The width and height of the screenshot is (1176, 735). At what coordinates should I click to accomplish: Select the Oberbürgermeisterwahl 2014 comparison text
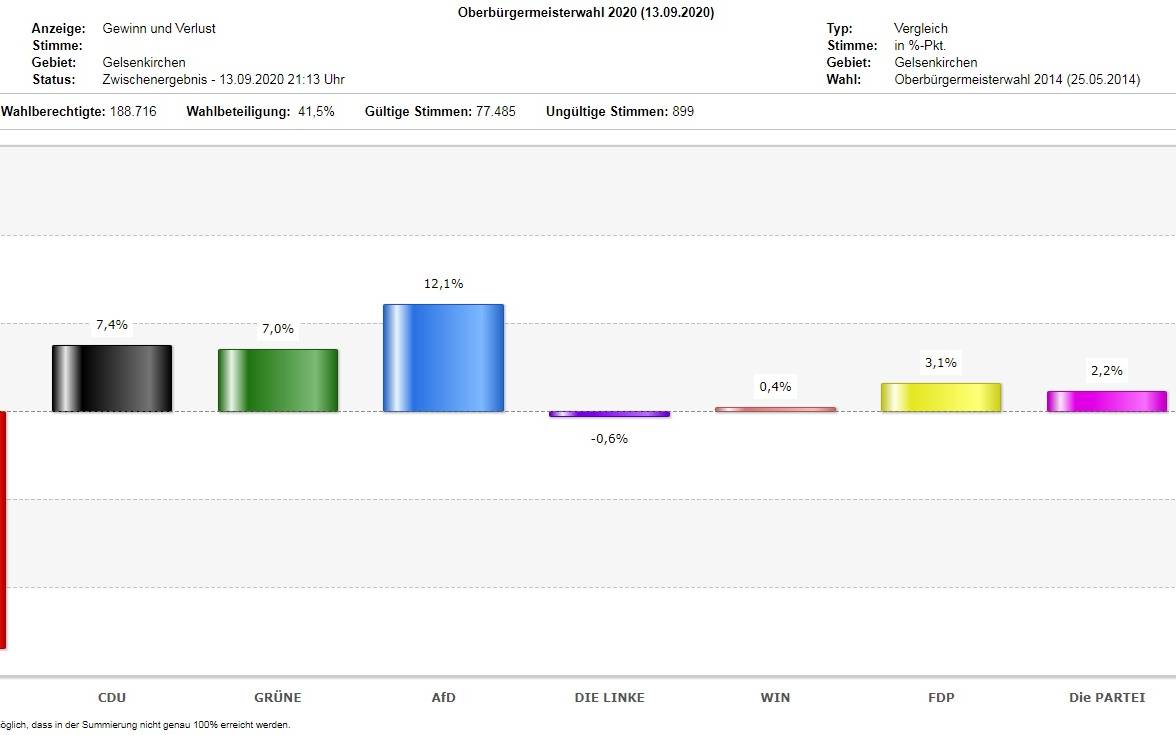[x=1016, y=79]
